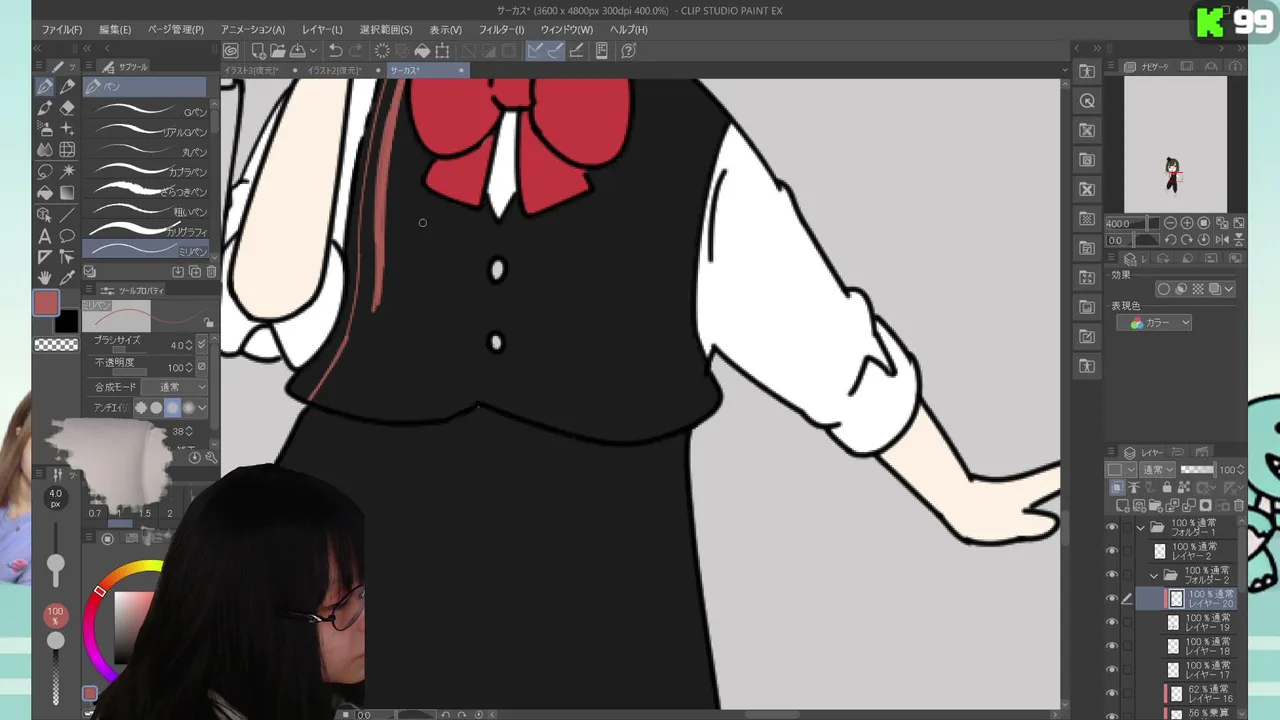The height and width of the screenshot is (720, 1280).
Task: Toggle visibility of レイヤー 16
Action: 1112,693
